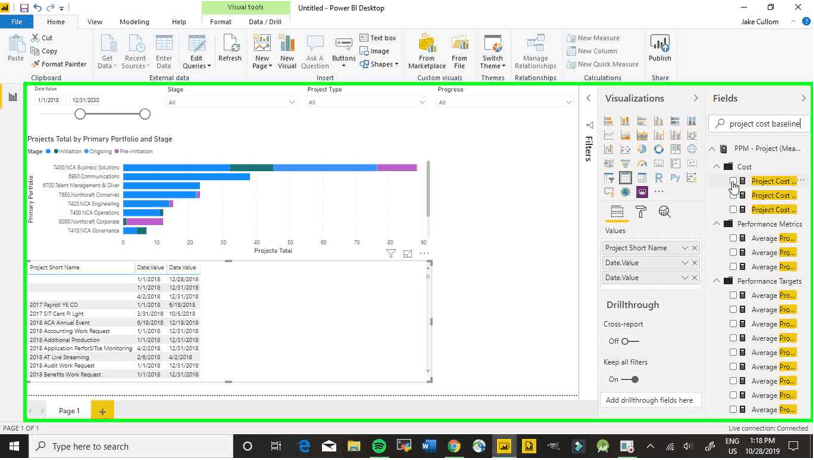Viewport: 814px width, 460px height.
Task: Add a new page with the plus tab
Action: pos(102,411)
